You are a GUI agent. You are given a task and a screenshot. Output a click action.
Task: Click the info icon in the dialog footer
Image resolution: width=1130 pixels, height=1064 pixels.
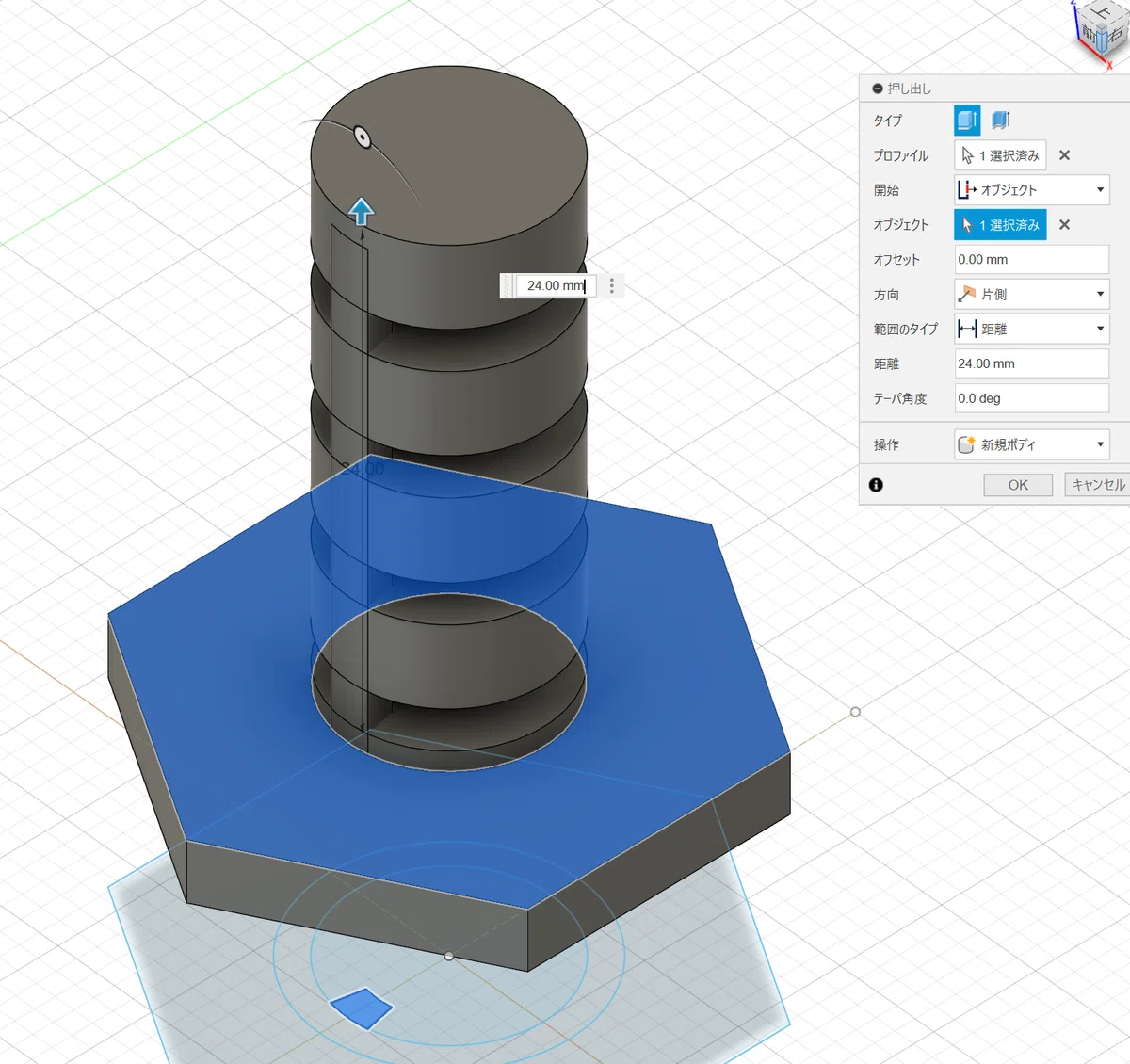(876, 485)
